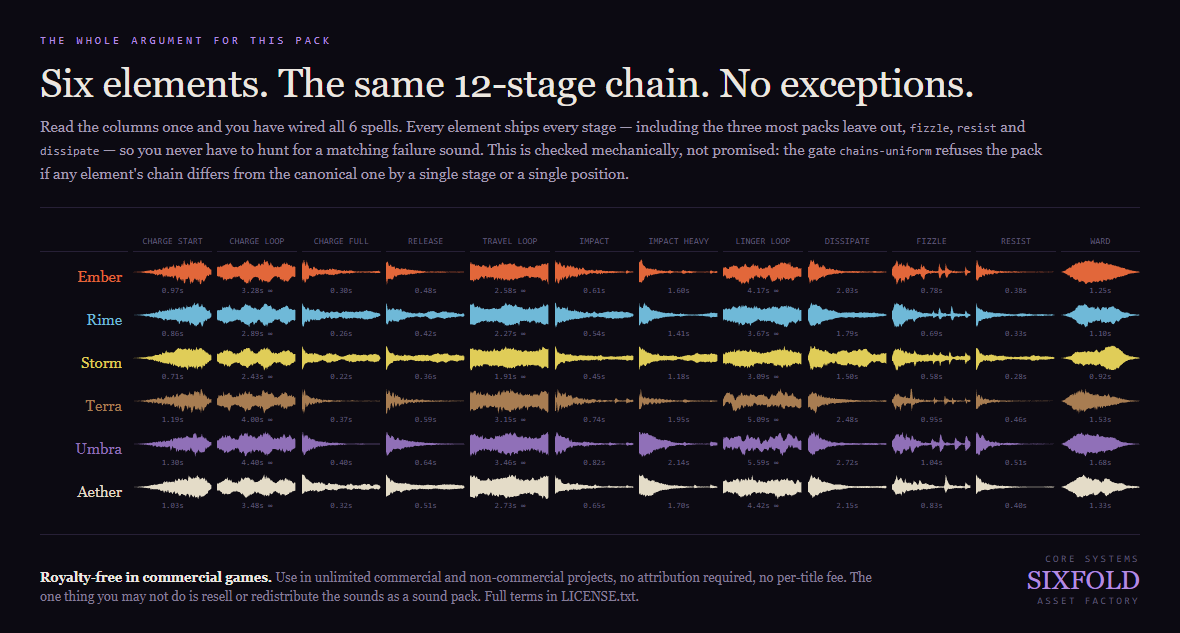Click the Ember row label
Screen dimensions: 1180x633
[99, 277]
